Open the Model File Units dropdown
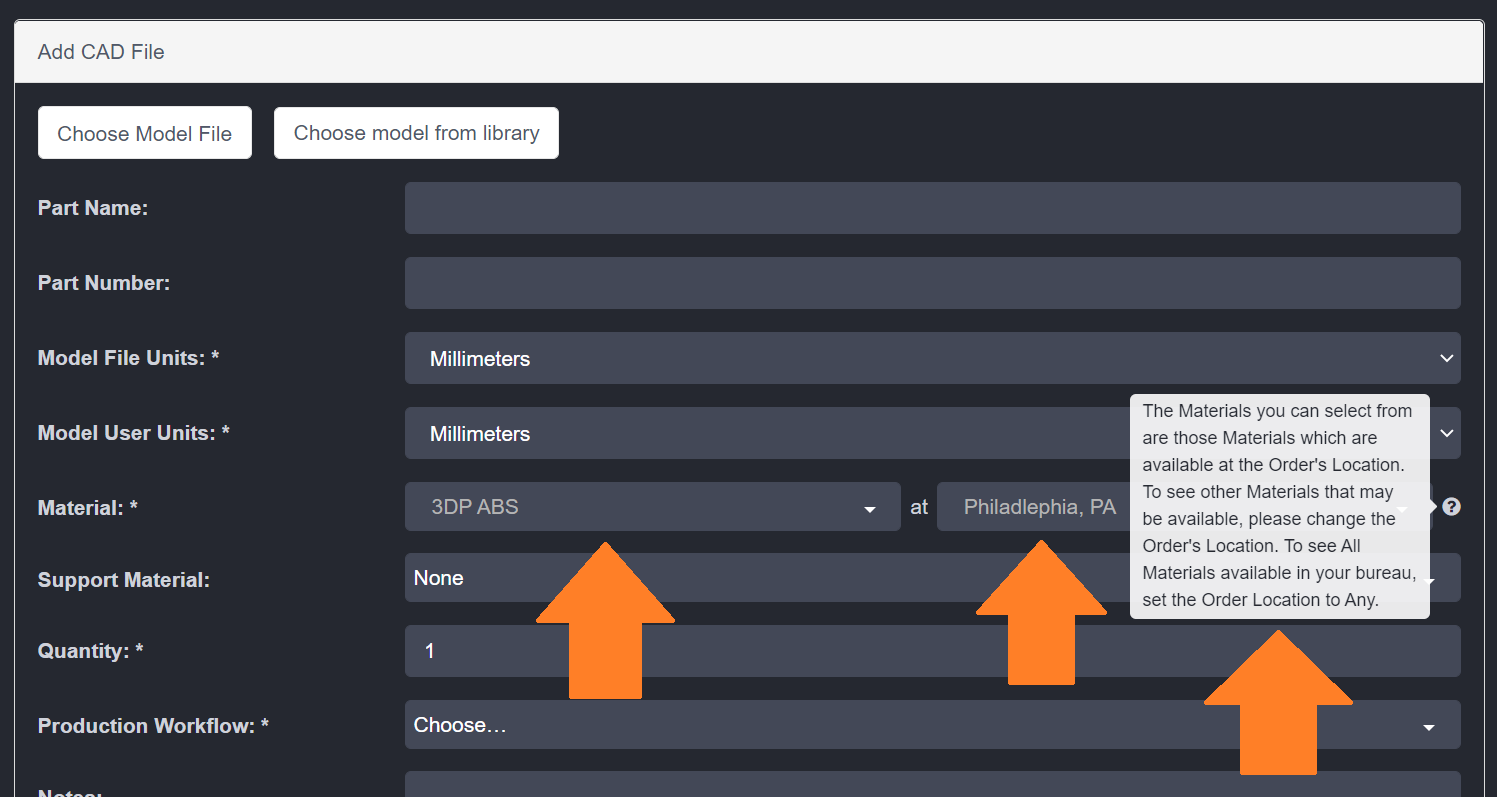Screen dimensions: 1497x797 click(932, 358)
